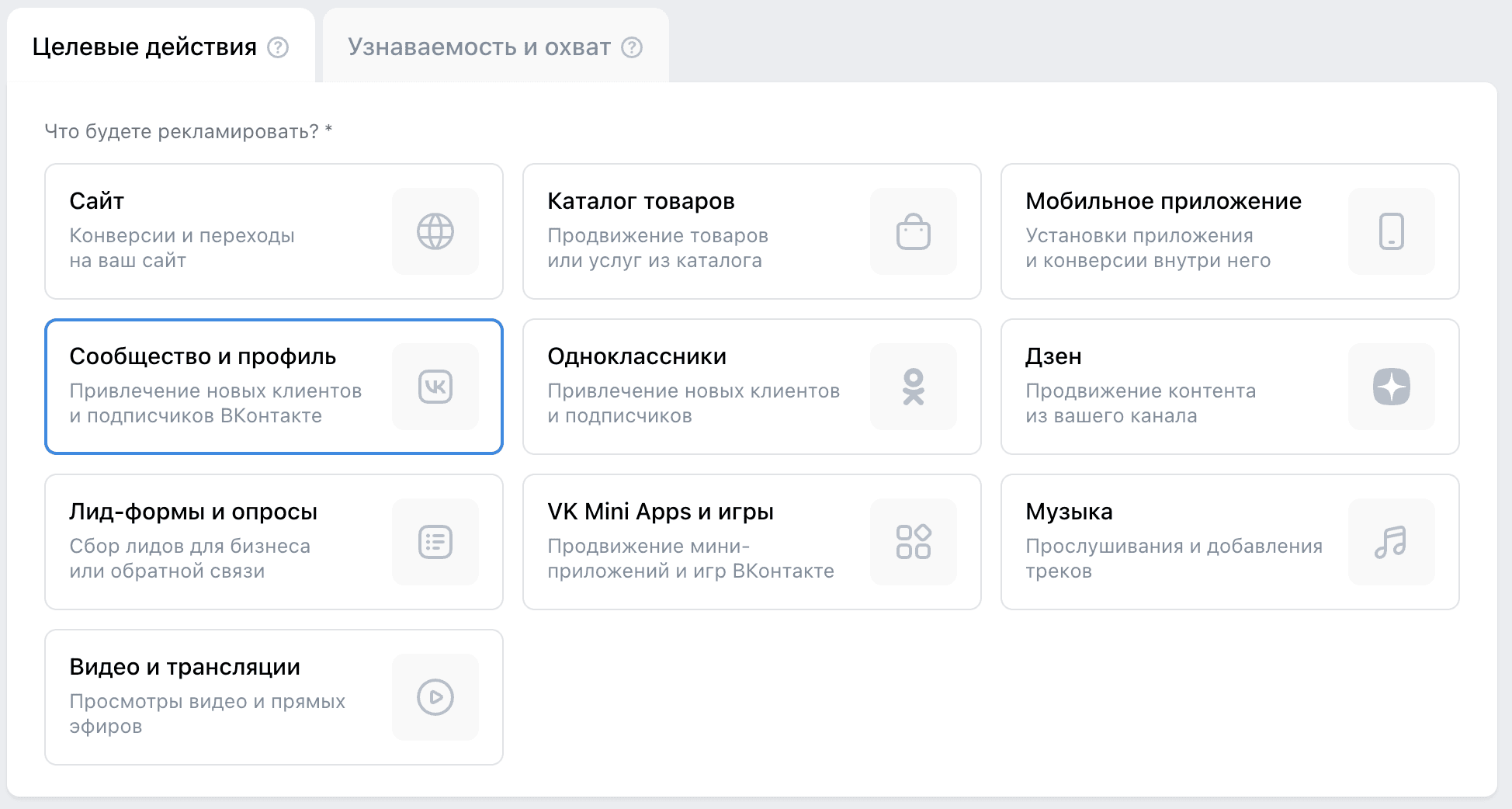This screenshot has width=1512, height=809.
Task: Click the VK logo icon on Сообщество card
Action: point(435,387)
